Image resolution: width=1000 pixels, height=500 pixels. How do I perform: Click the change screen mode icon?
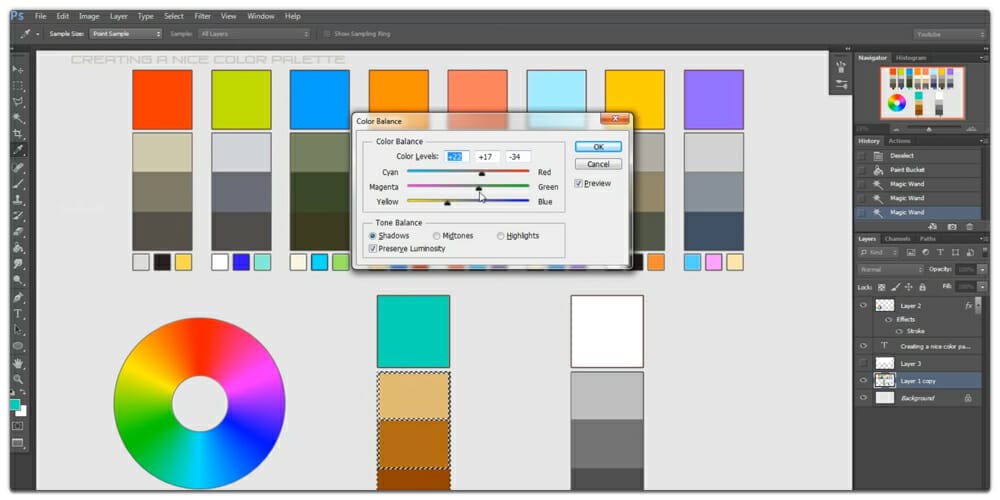tap(18, 443)
